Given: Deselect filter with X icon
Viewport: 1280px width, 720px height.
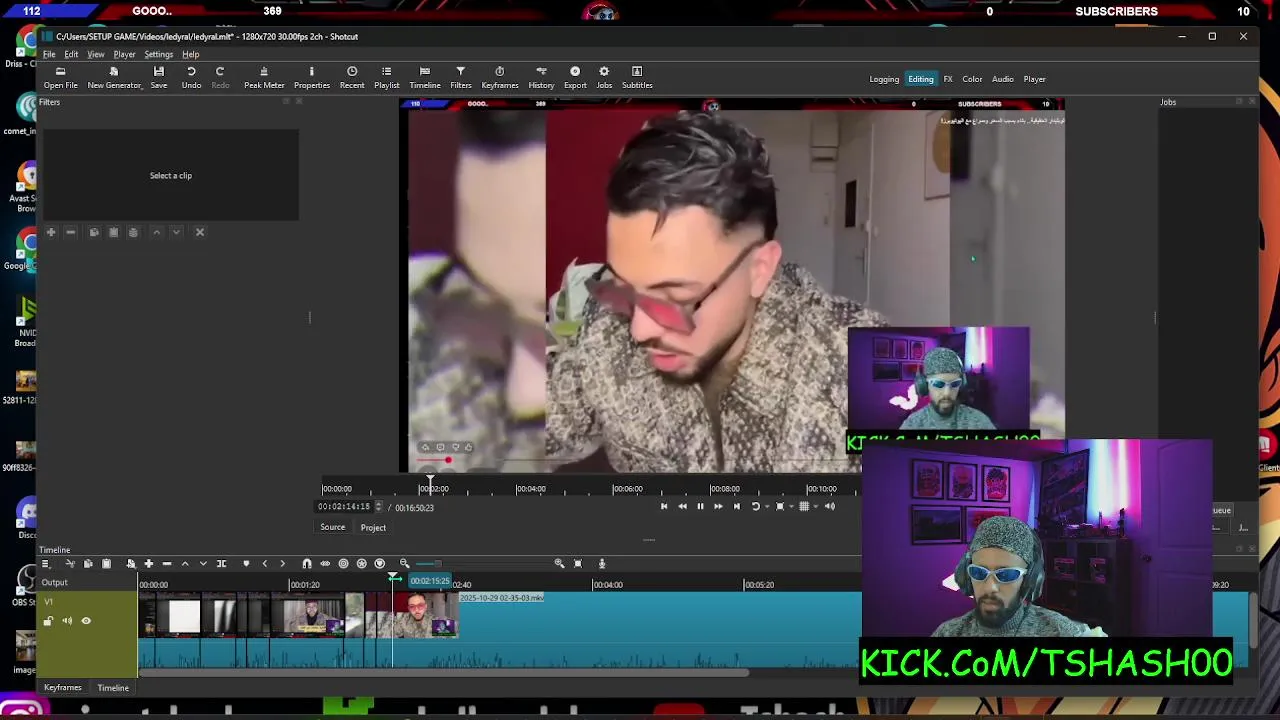Looking at the screenshot, I should 199,232.
